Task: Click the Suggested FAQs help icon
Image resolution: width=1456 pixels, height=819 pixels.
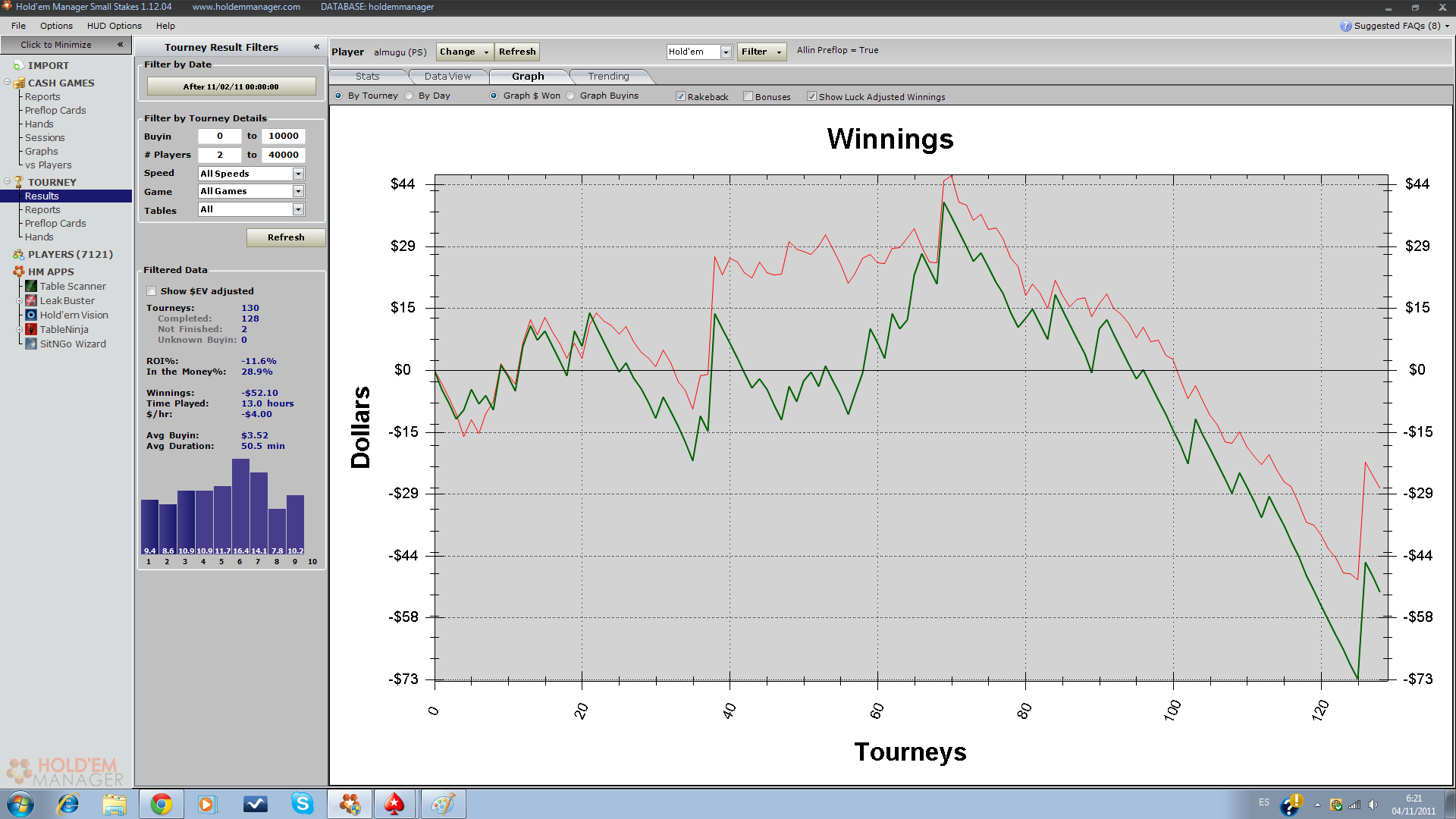Action: coord(1346,26)
